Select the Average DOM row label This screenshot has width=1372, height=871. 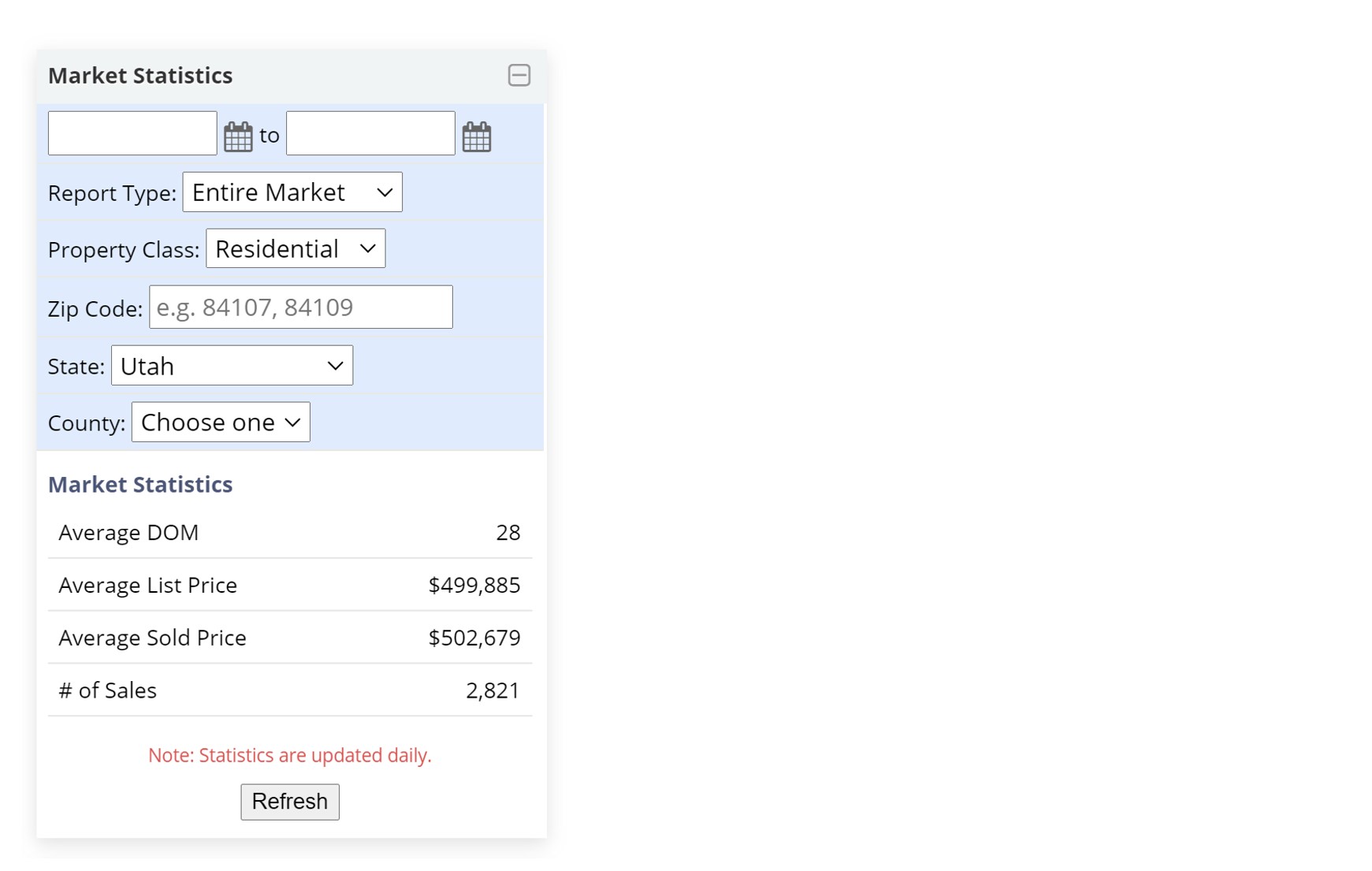[x=128, y=533]
